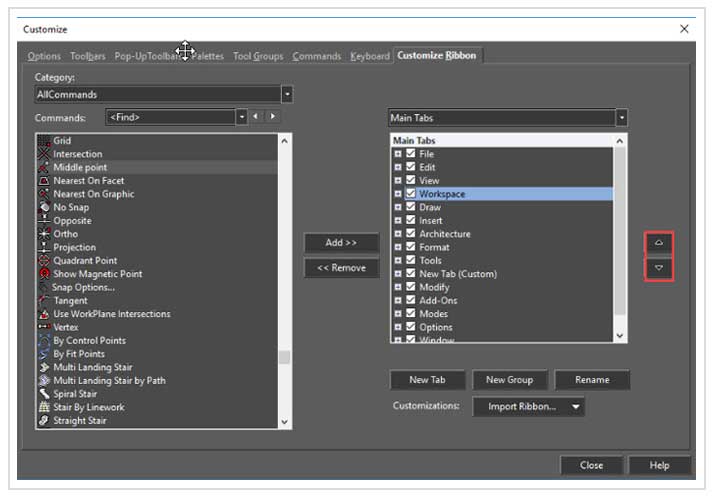Click the Main Tabs tree scrollbar thumb
This screenshot has width=713, height=496.
[619, 231]
